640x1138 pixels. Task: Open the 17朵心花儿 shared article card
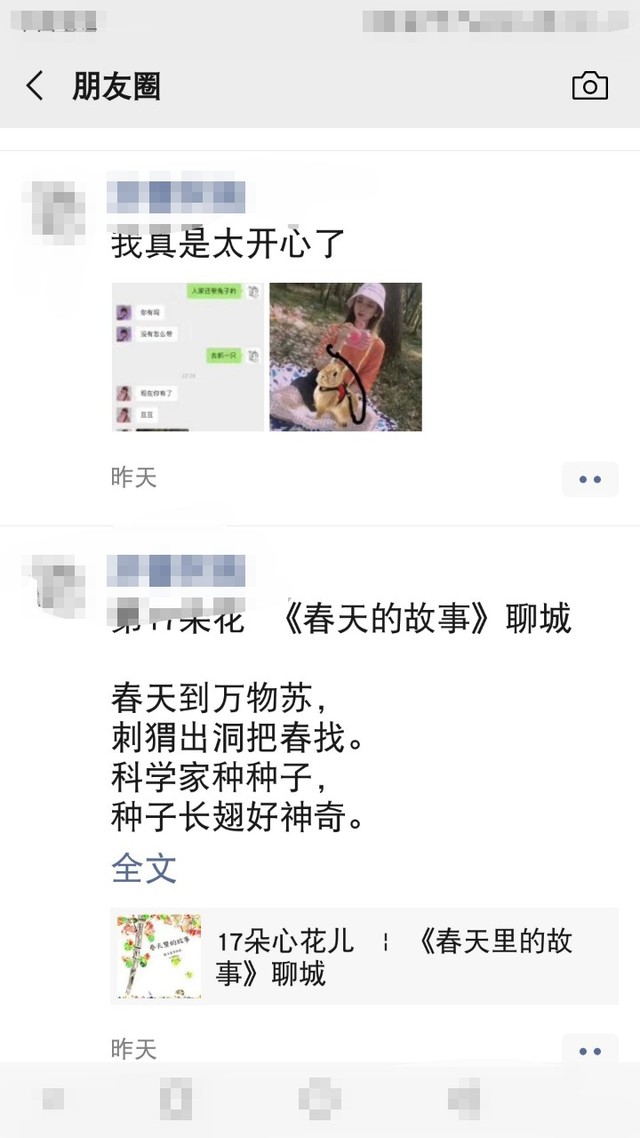tap(364, 956)
